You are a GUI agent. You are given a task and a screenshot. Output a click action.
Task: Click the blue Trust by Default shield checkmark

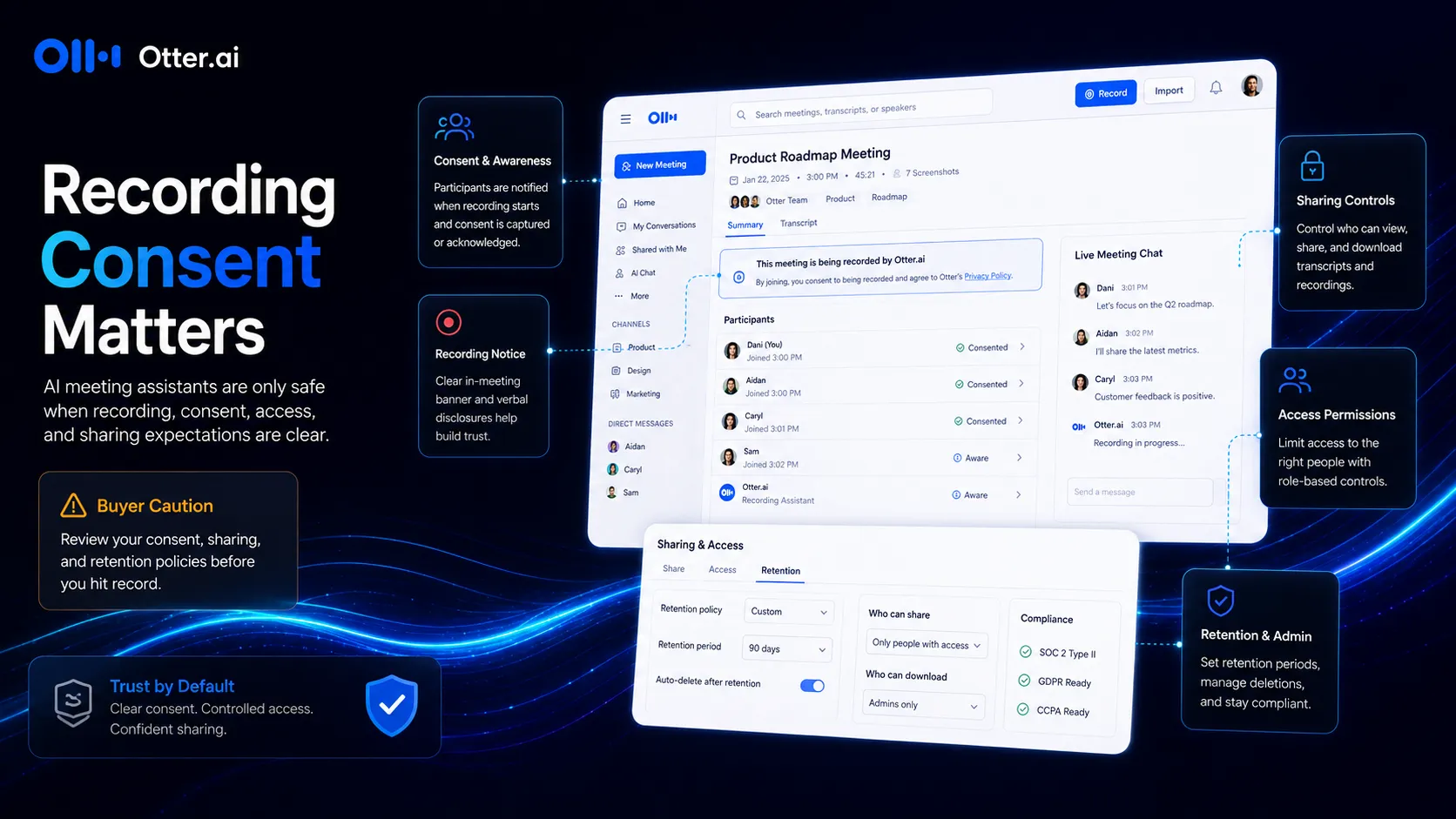pos(392,705)
